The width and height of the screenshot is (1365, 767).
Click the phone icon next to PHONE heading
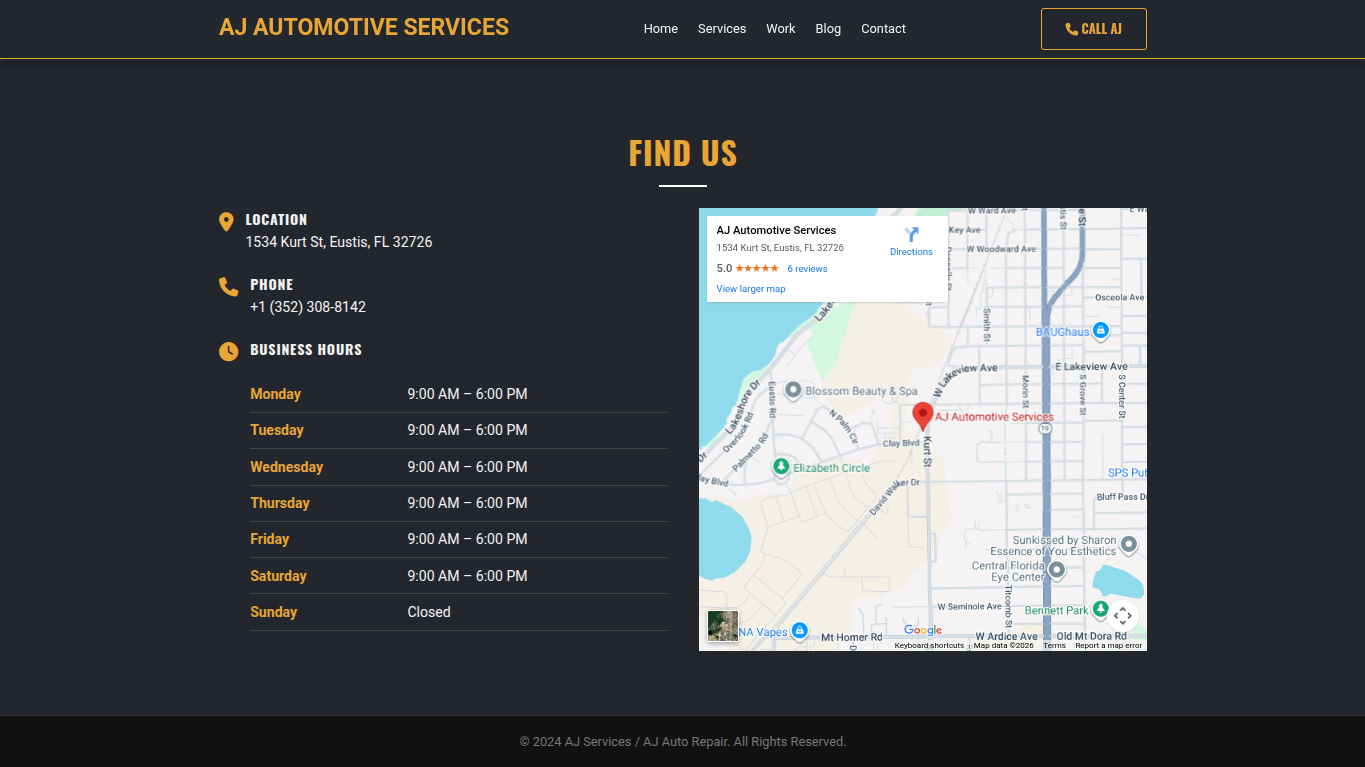(228, 286)
